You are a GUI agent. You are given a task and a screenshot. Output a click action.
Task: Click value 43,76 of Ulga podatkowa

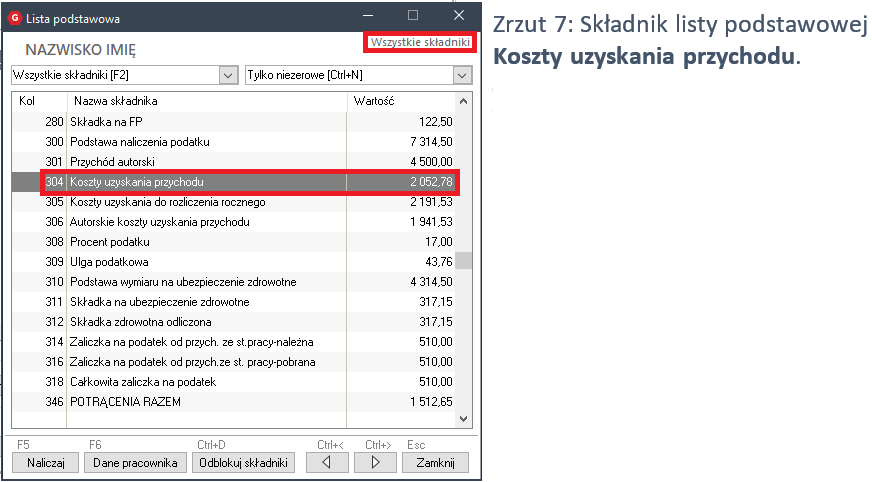point(439,262)
